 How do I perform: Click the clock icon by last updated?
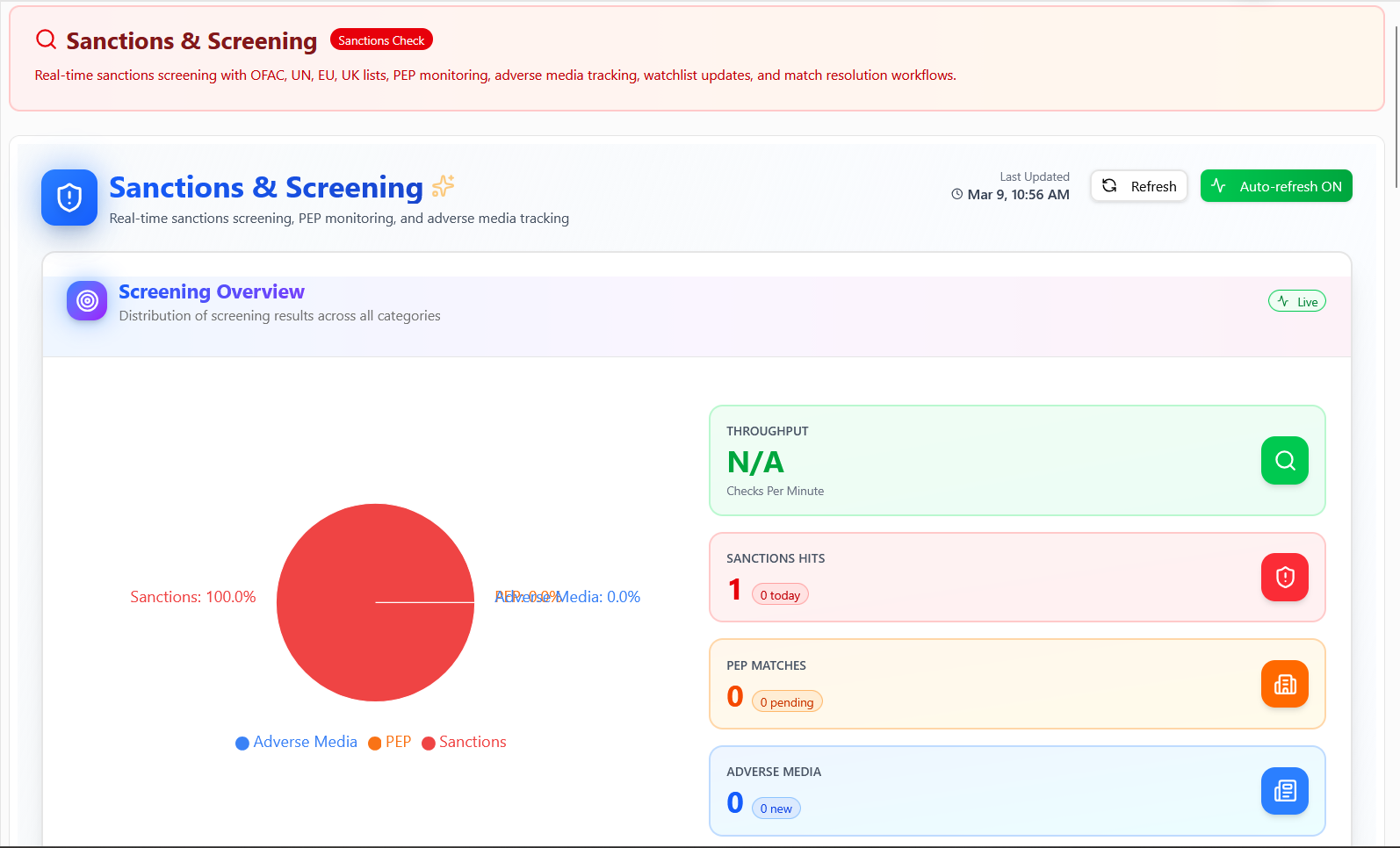click(956, 195)
